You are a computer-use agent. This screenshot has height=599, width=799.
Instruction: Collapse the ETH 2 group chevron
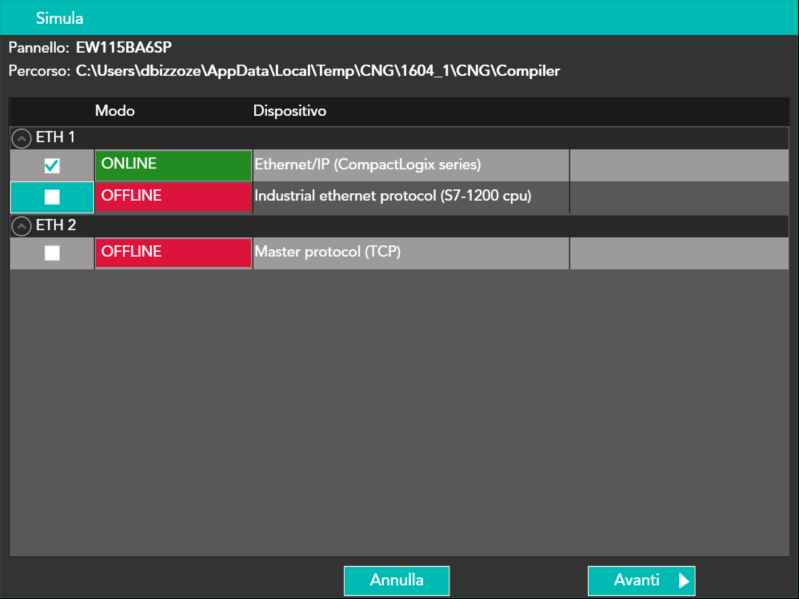click(21, 227)
